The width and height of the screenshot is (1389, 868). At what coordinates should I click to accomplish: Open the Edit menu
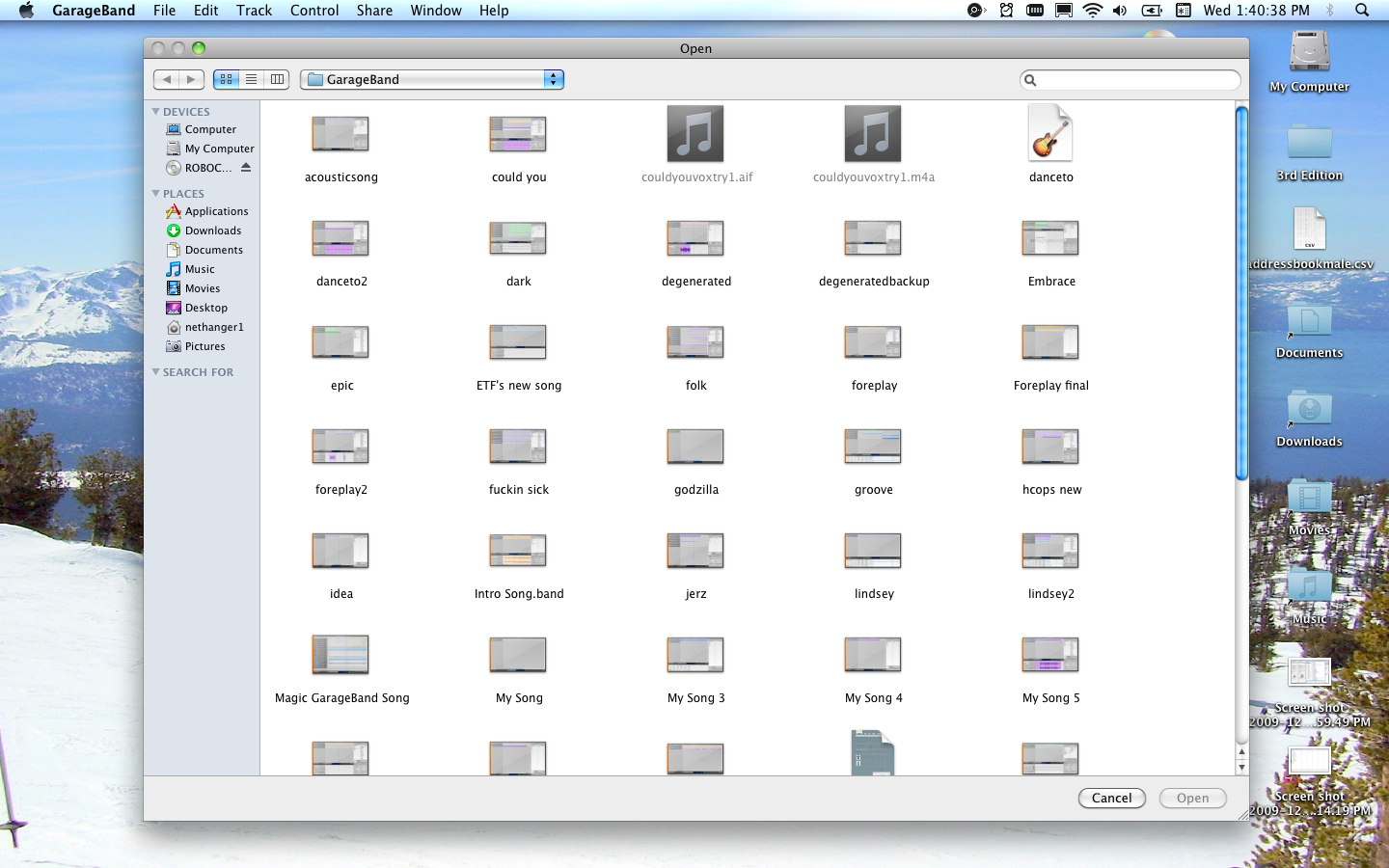pyautogui.click(x=205, y=11)
